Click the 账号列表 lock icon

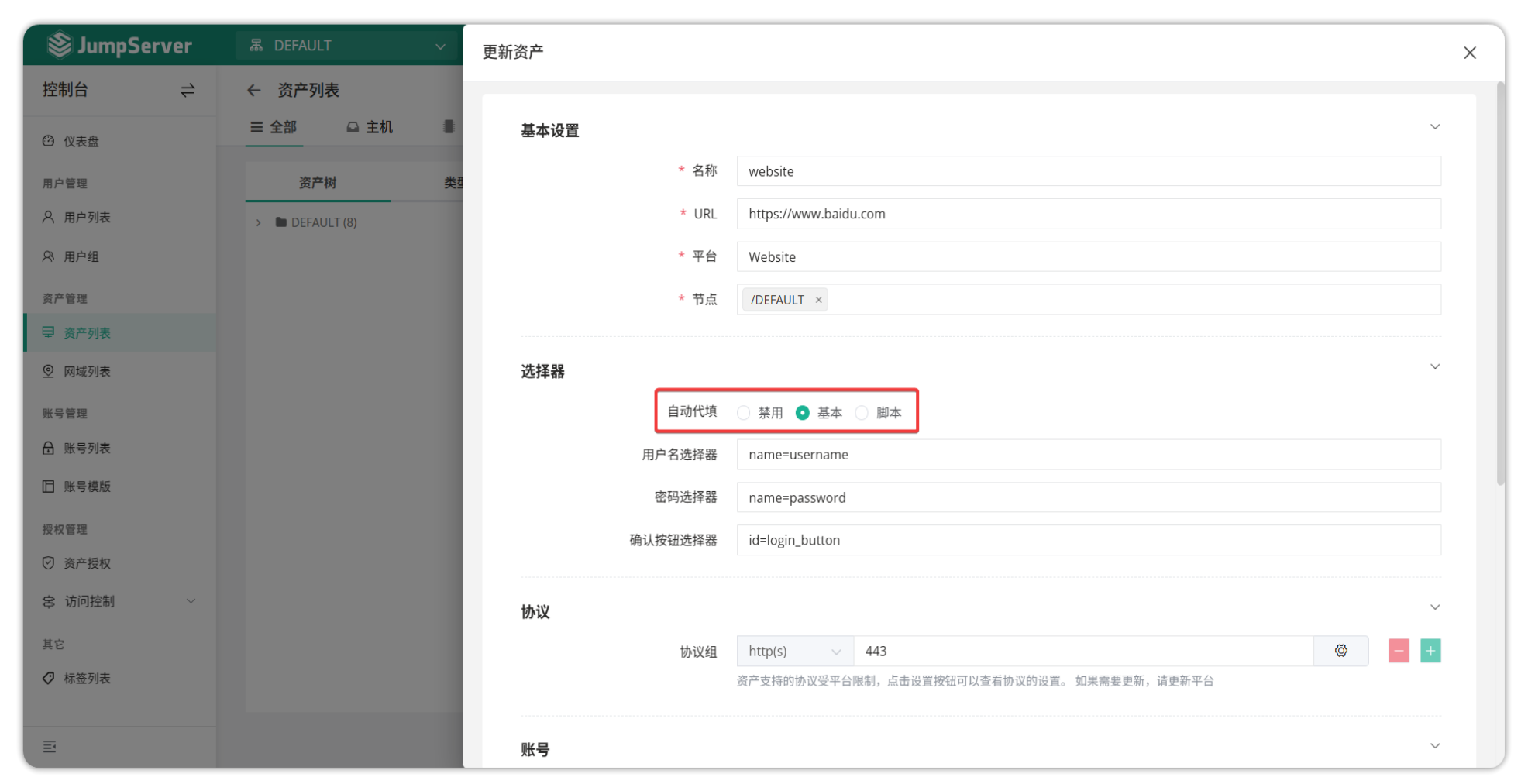pos(49,448)
